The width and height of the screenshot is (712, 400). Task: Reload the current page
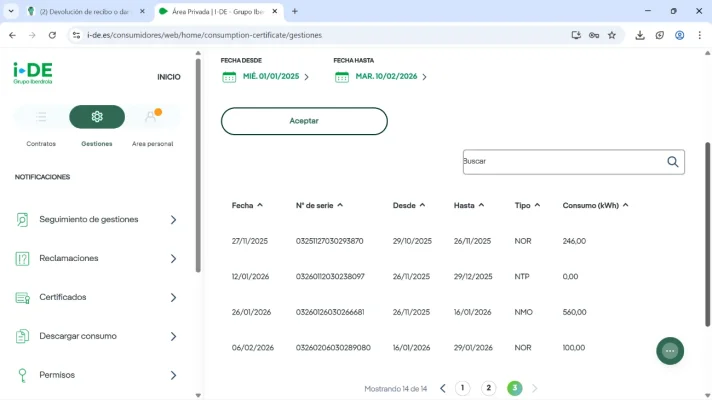pos(52,35)
